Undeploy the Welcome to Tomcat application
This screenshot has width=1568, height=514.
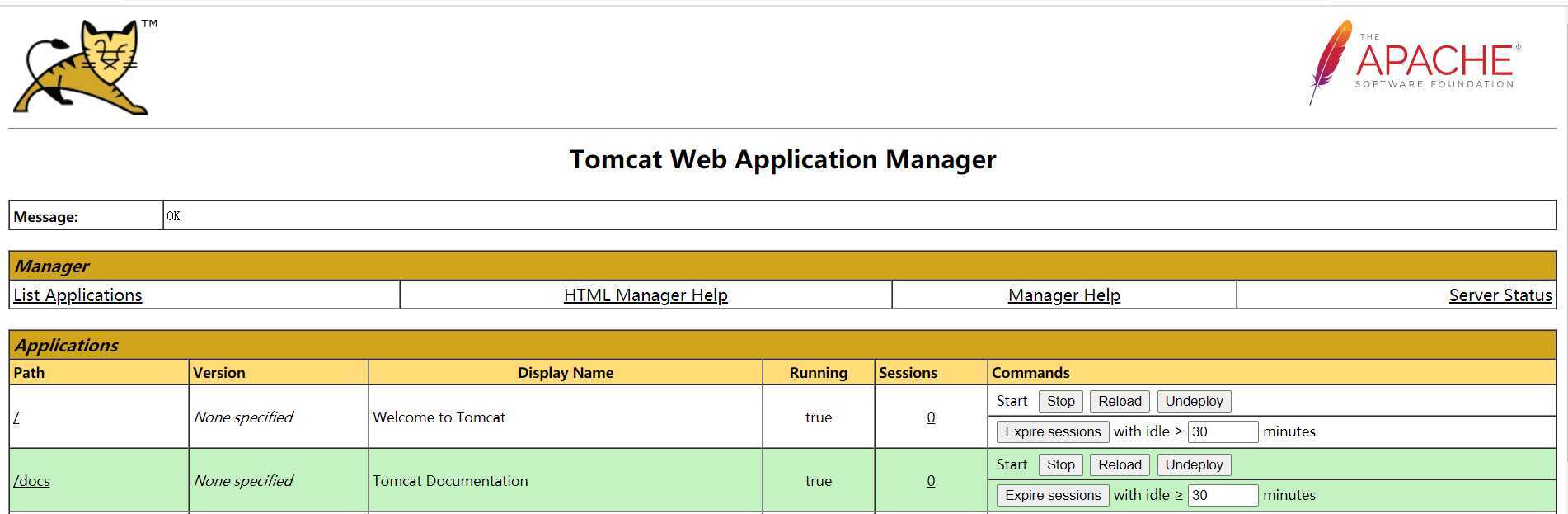coord(1194,401)
